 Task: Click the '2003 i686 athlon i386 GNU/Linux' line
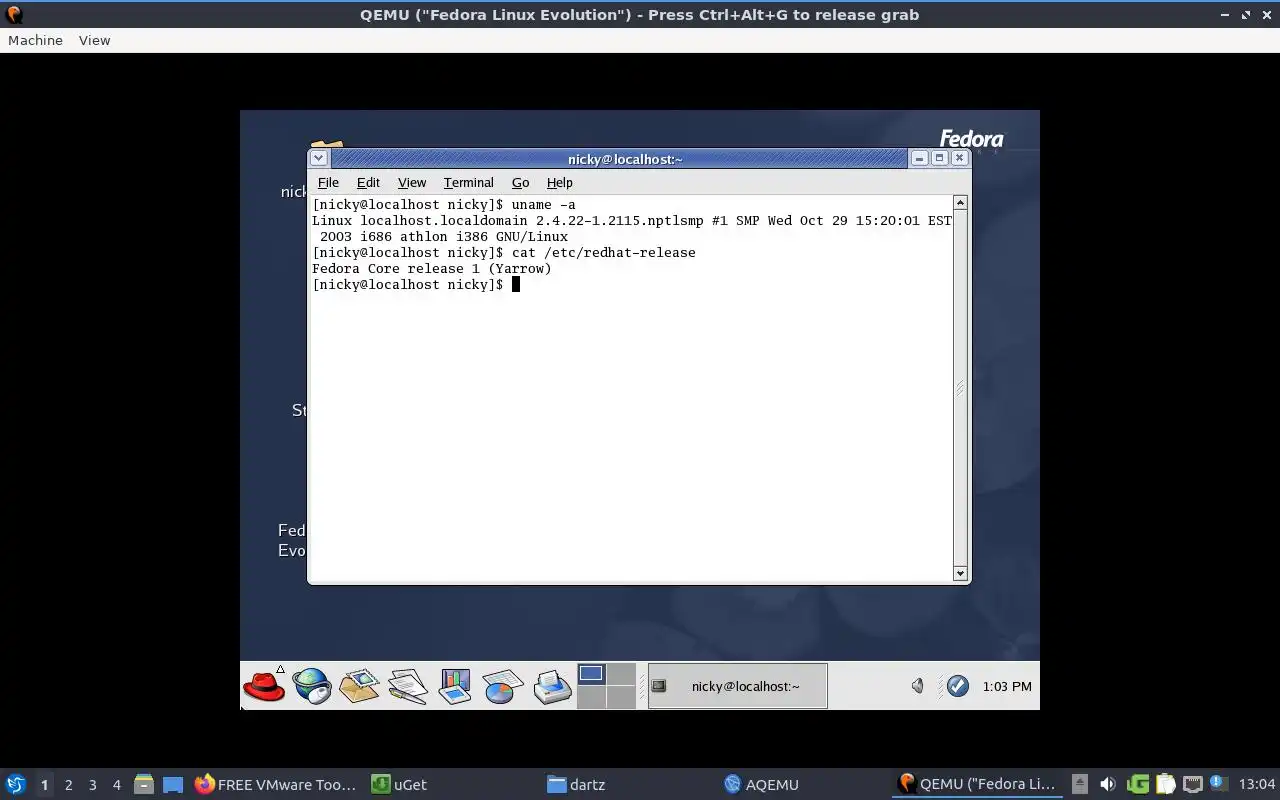tap(444, 236)
